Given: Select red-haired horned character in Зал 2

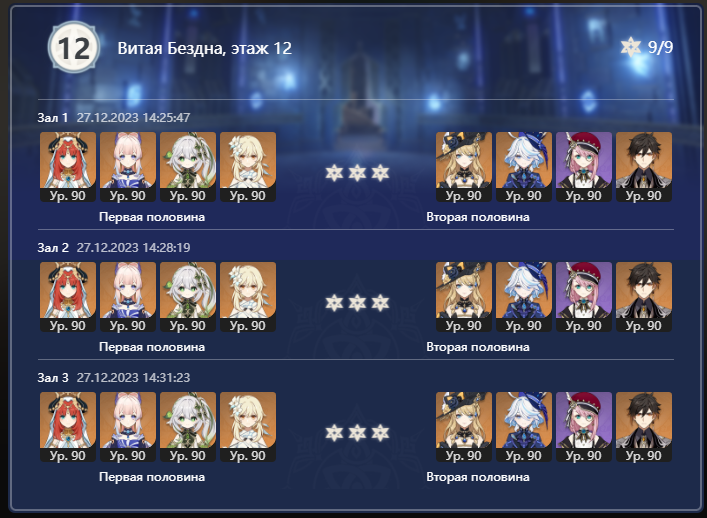Looking at the screenshot, I should pyautogui.click(x=68, y=297).
